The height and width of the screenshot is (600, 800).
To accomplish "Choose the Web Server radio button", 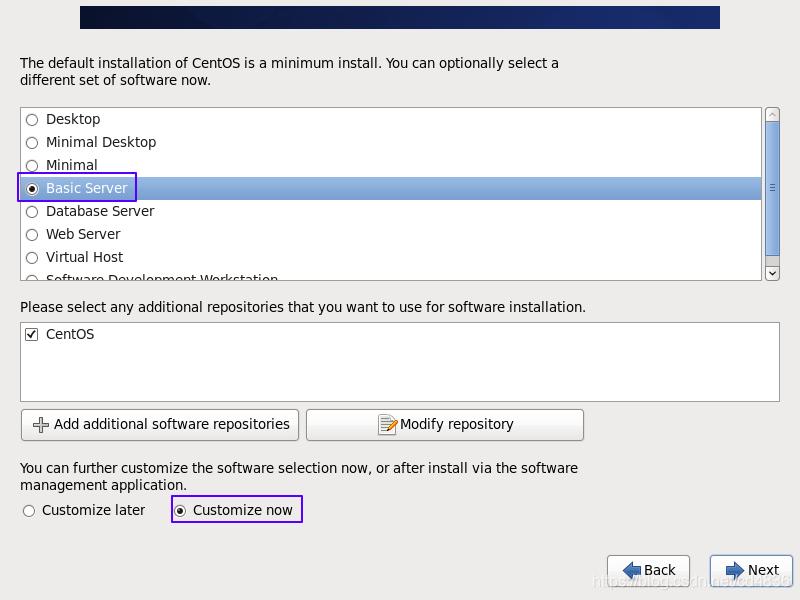I will tap(32, 235).
